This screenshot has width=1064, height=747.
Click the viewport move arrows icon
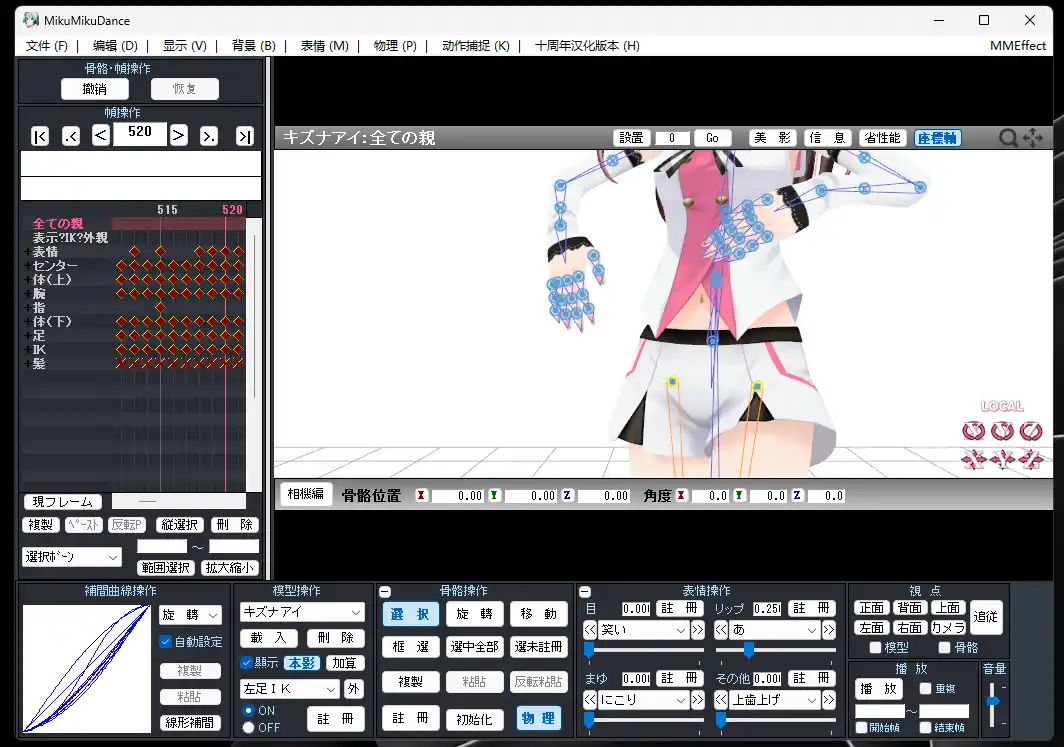(1033, 138)
